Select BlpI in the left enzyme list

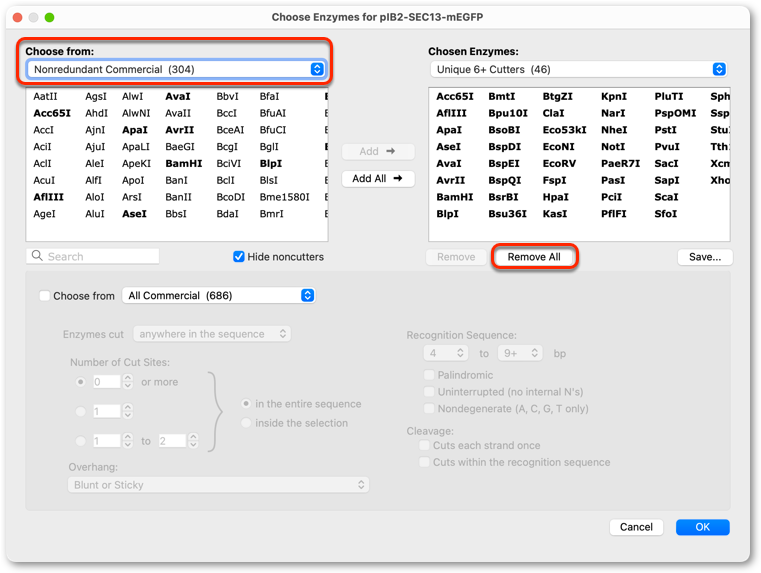pyautogui.click(x=271, y=164)
